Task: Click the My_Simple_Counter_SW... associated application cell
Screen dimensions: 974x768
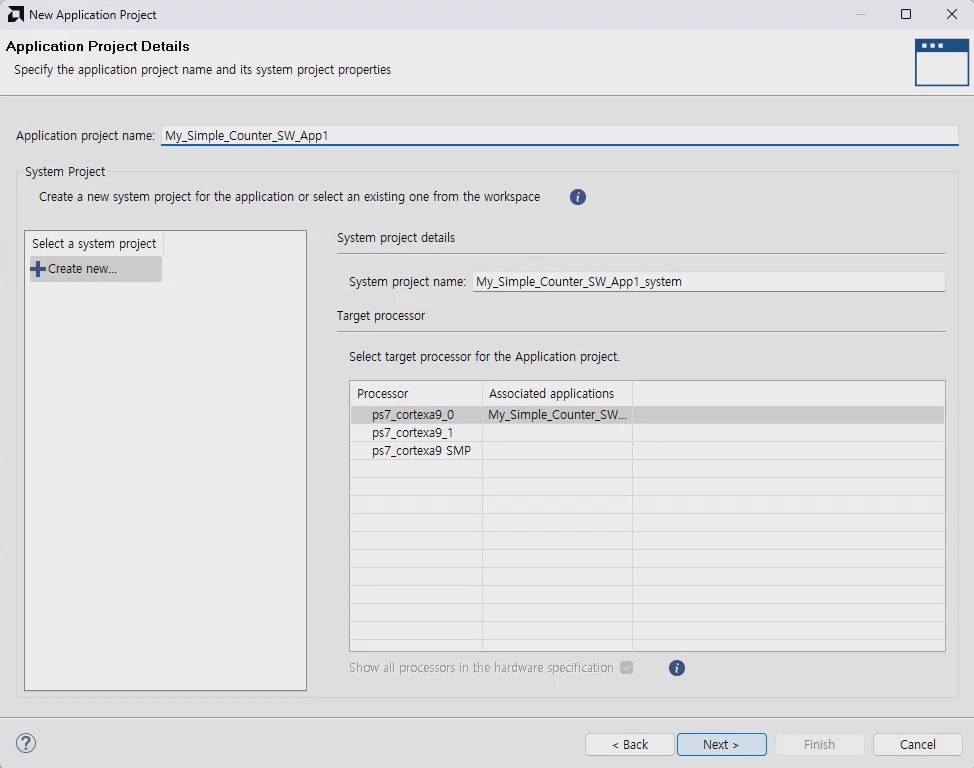Action: coord(557,414)
